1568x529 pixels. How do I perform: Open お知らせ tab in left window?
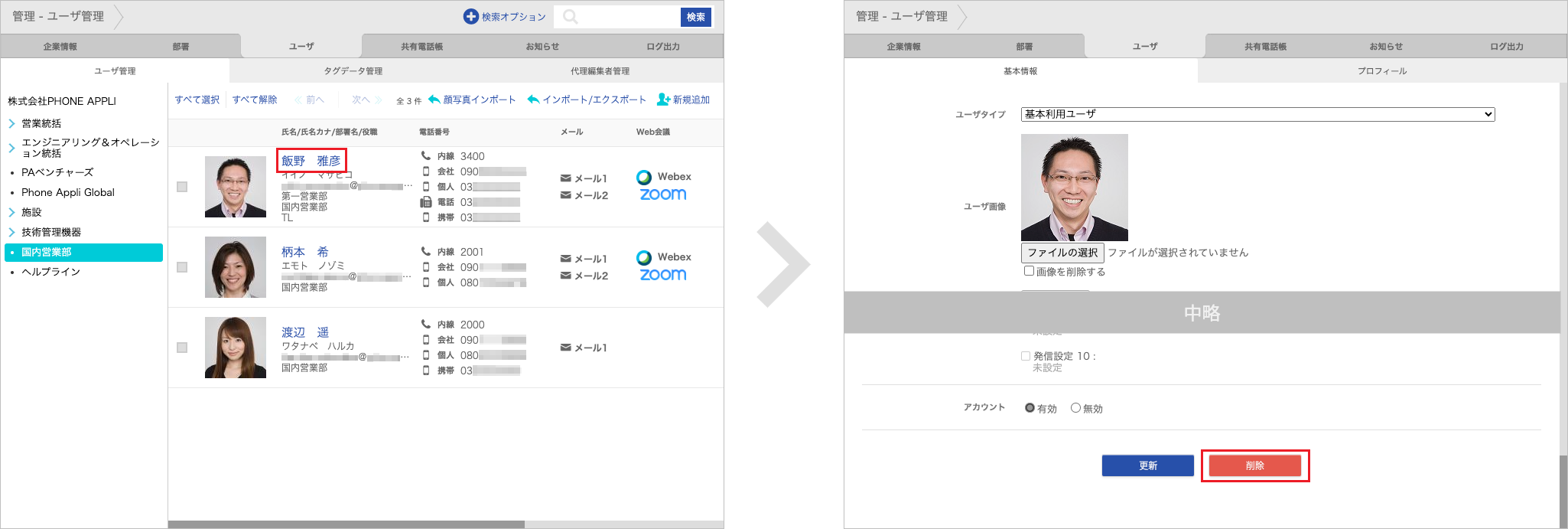542,46
